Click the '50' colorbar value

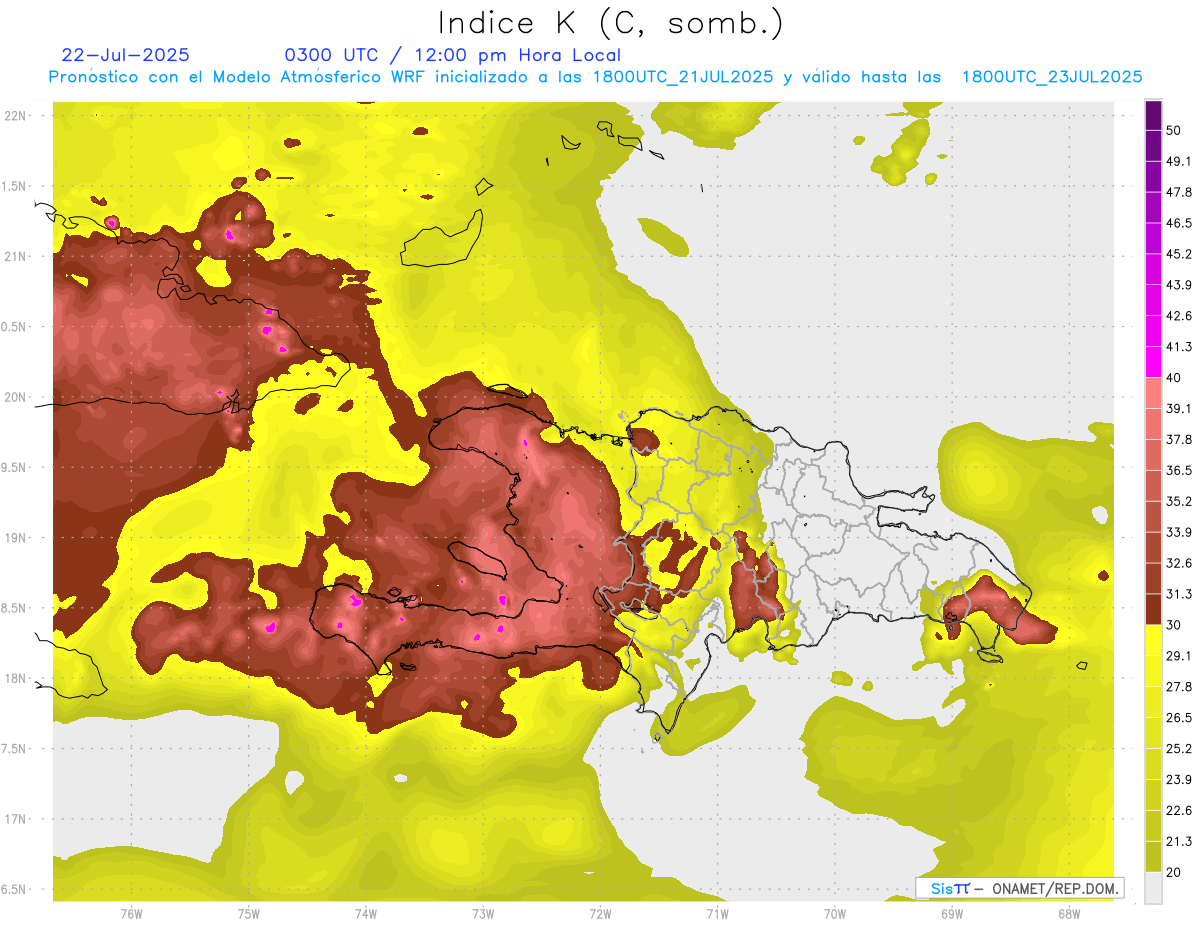click(1175, 131)
